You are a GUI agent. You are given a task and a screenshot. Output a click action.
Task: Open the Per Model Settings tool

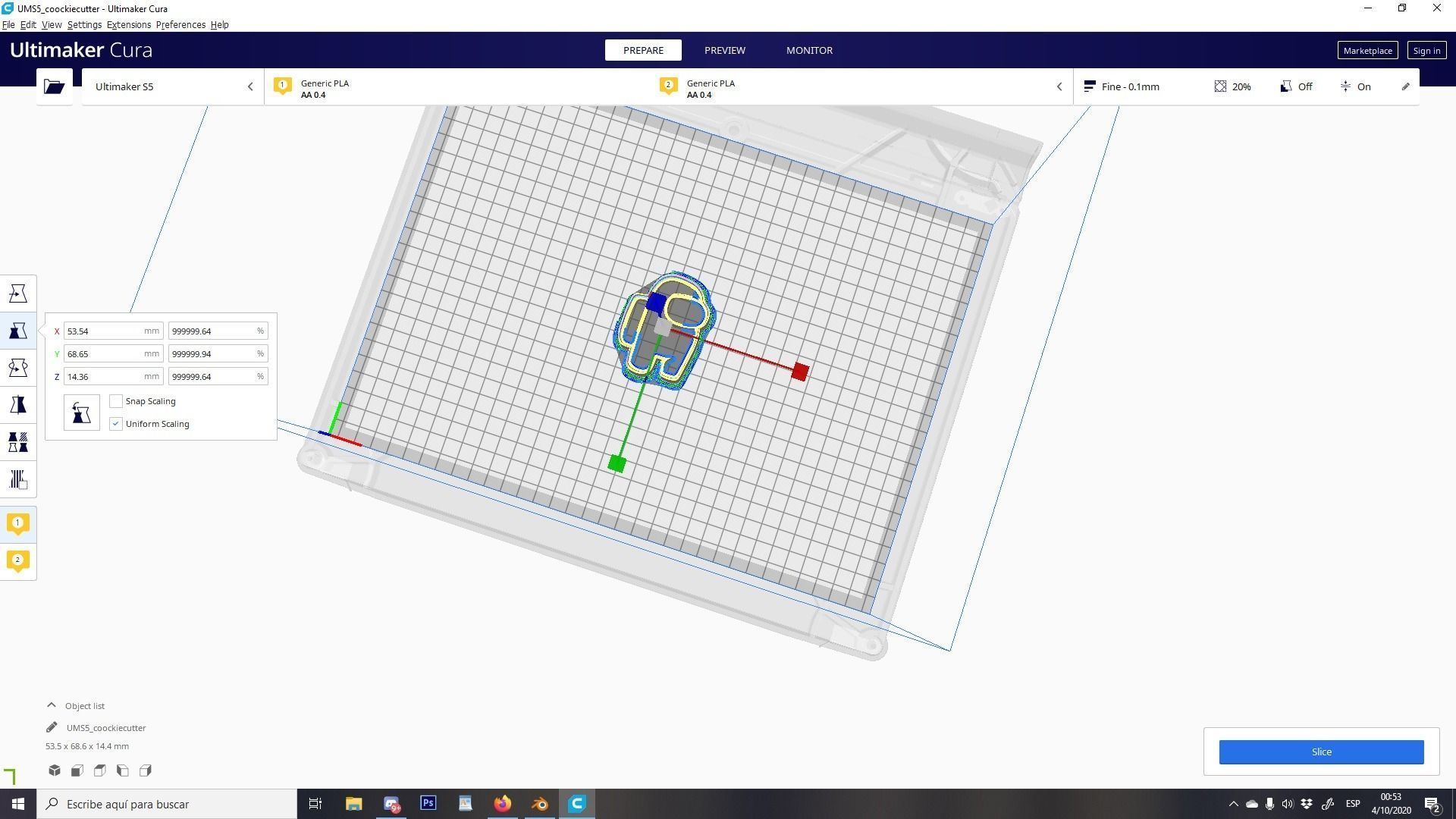click(x=18, y=442)
